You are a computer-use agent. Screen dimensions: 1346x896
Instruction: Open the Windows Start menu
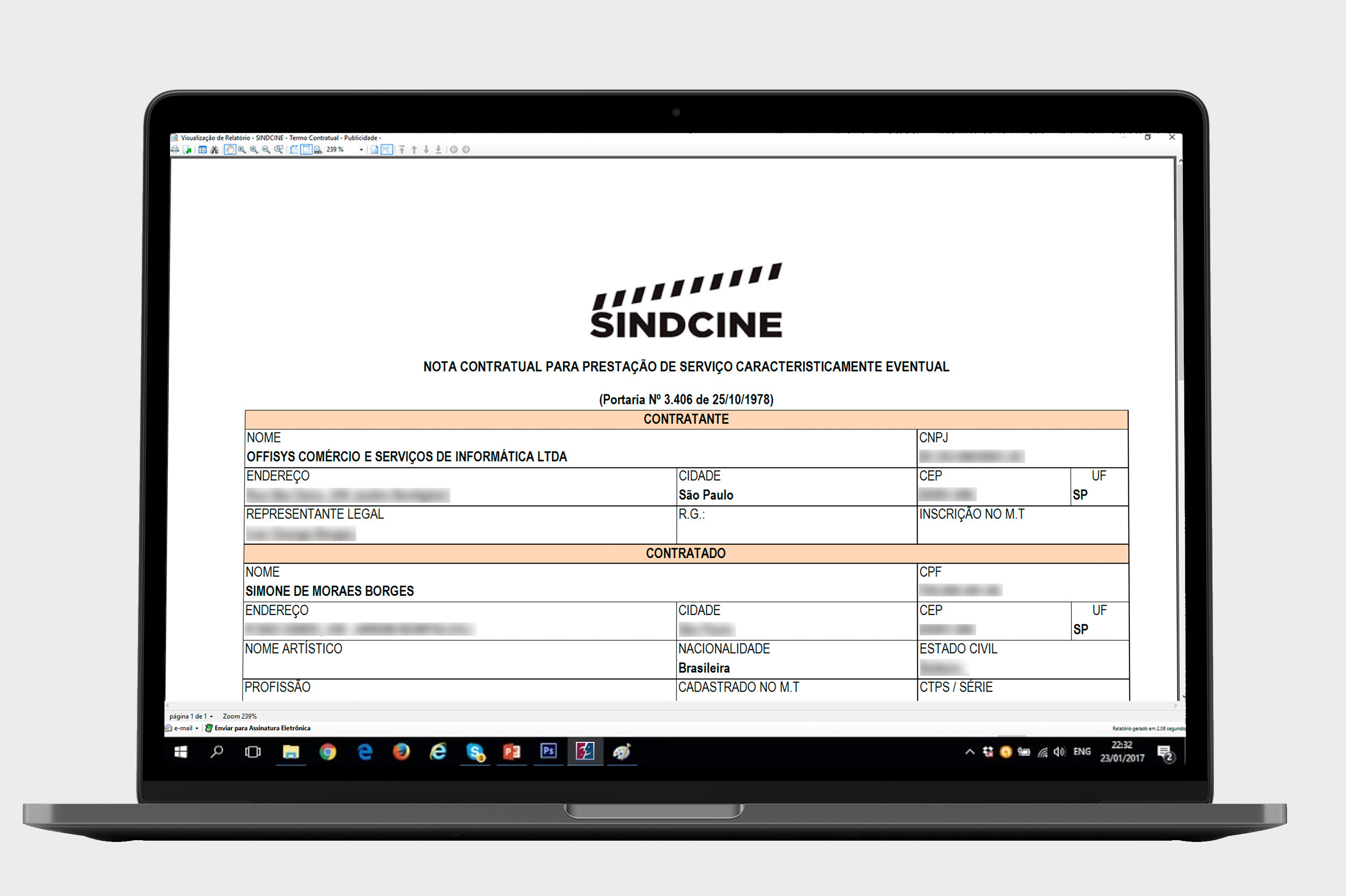click(180, 752)
